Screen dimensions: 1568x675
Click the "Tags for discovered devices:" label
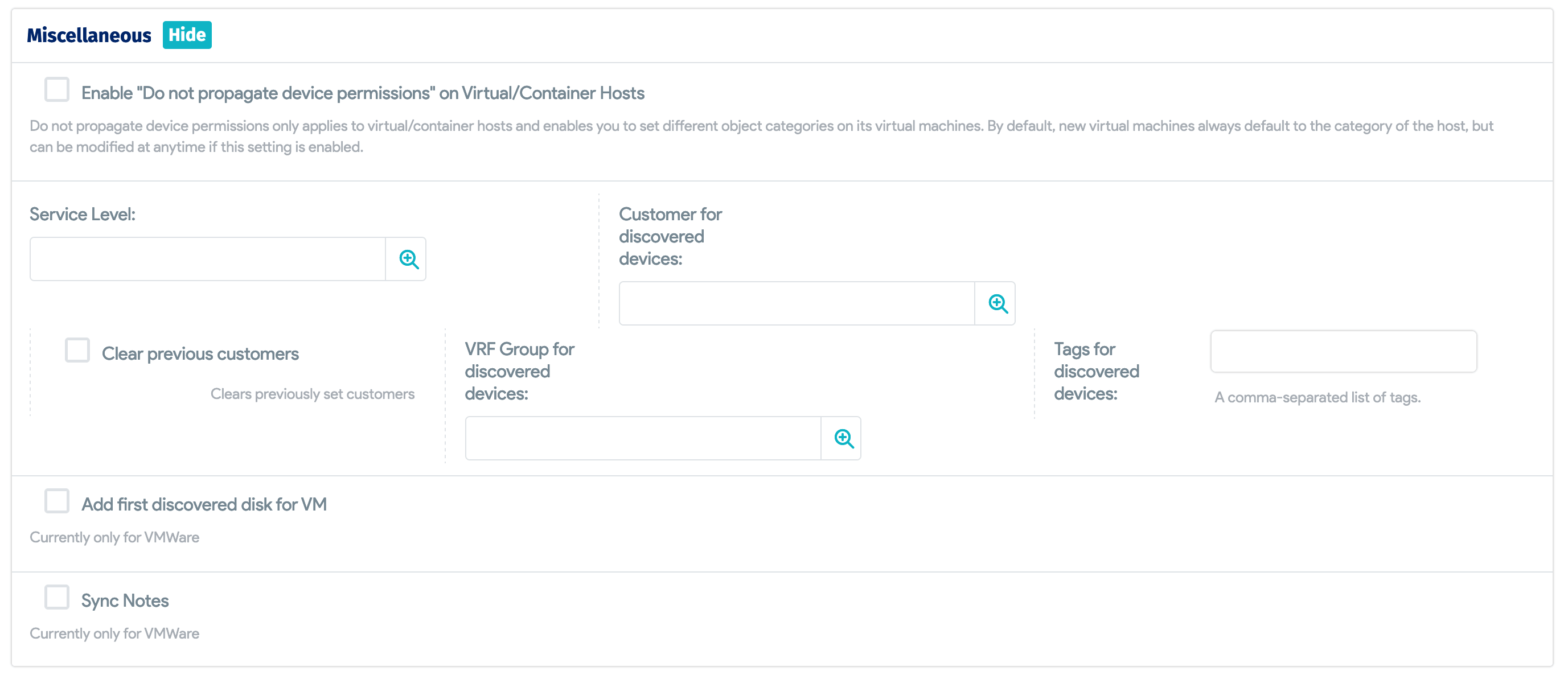point(1095,371)
